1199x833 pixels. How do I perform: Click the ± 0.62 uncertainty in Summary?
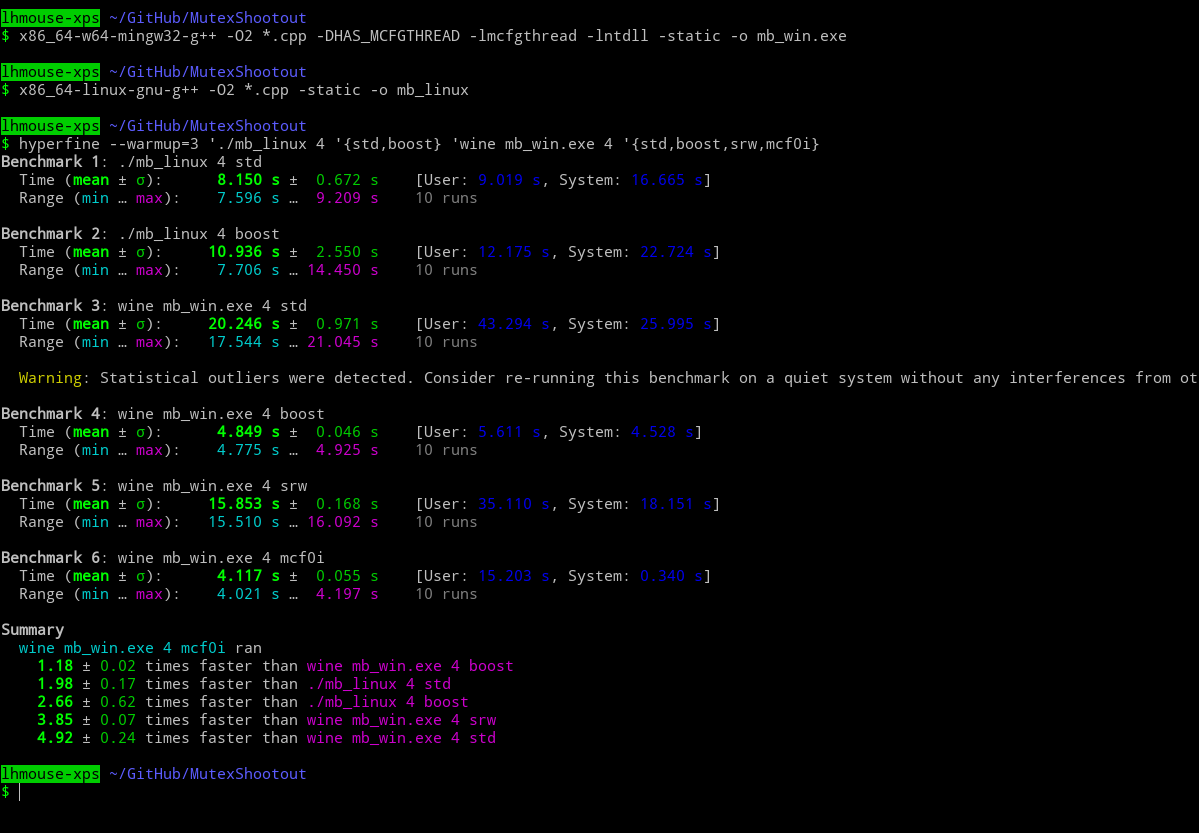tap(109, 702)
